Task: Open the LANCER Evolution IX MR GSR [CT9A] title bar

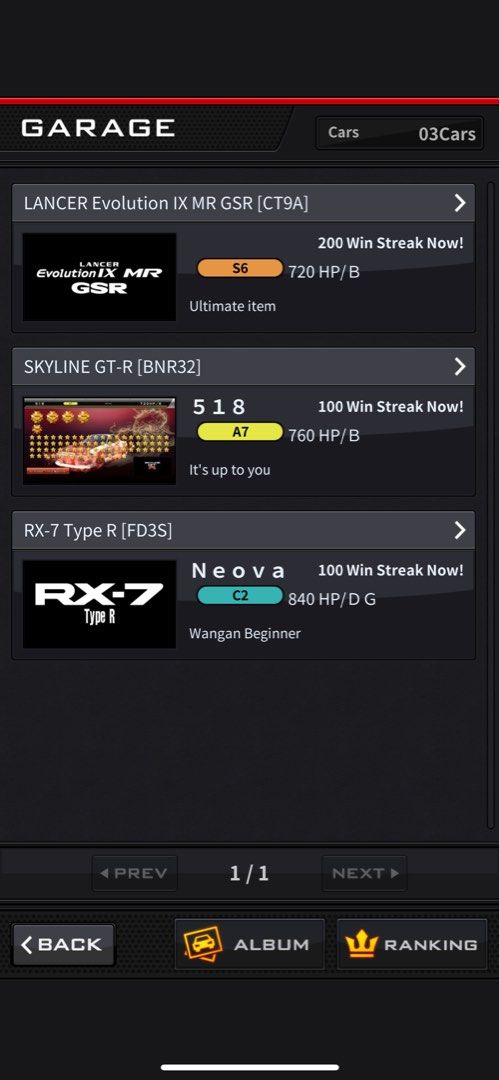Action: pos(243,202)
